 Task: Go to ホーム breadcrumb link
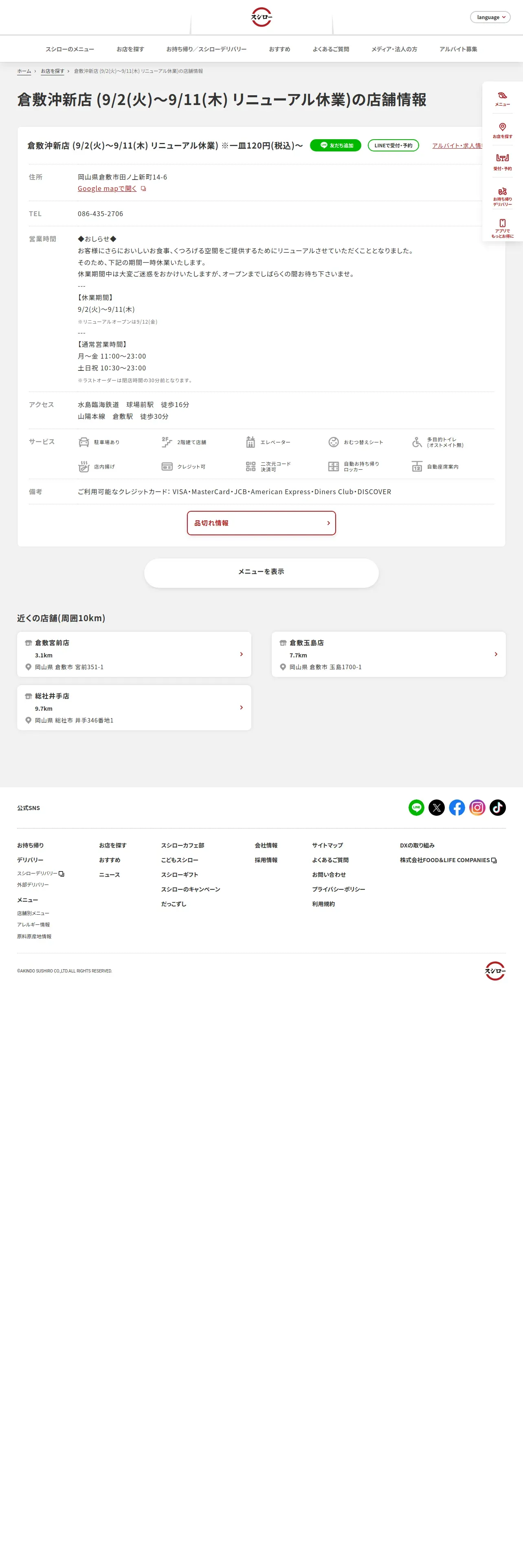coord(24,71)
